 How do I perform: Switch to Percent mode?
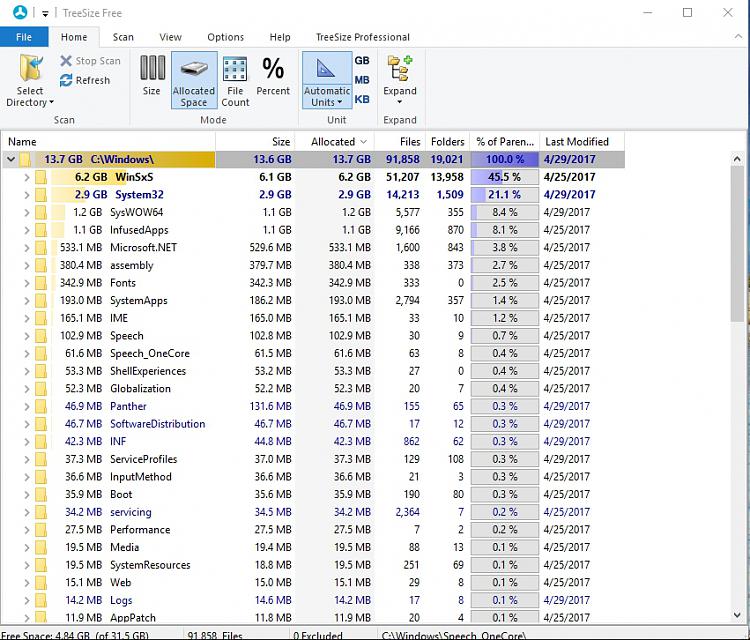(273, 76)
